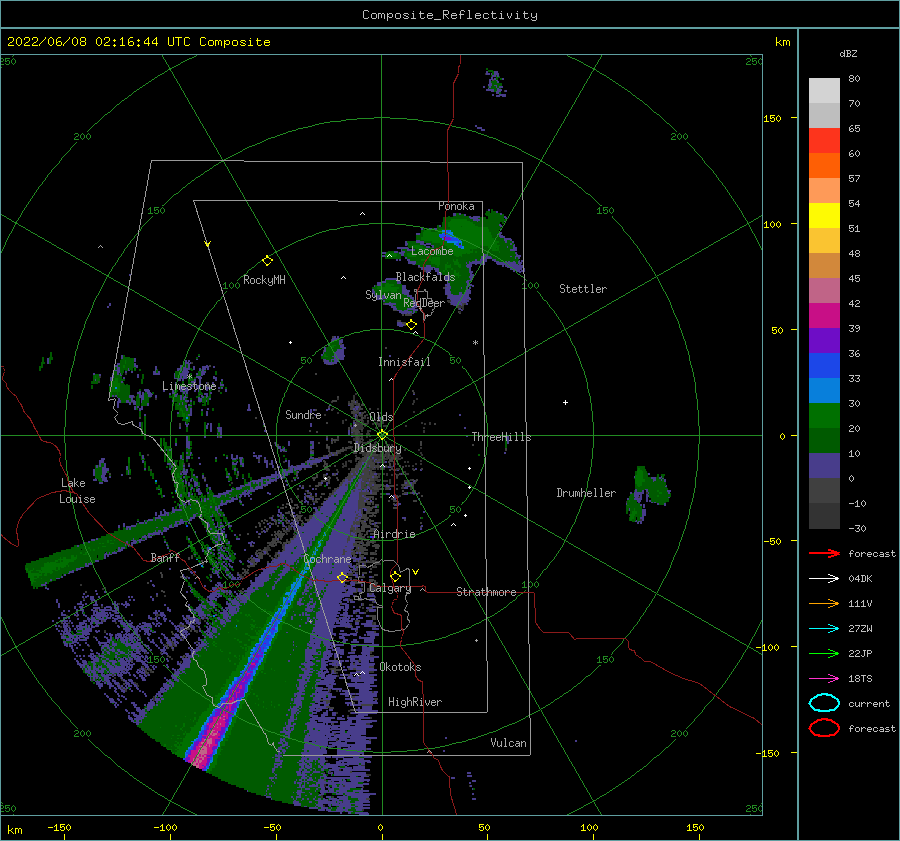Click the ThreeHills label
Screen dimensions: 900x841
coord(501,437)
